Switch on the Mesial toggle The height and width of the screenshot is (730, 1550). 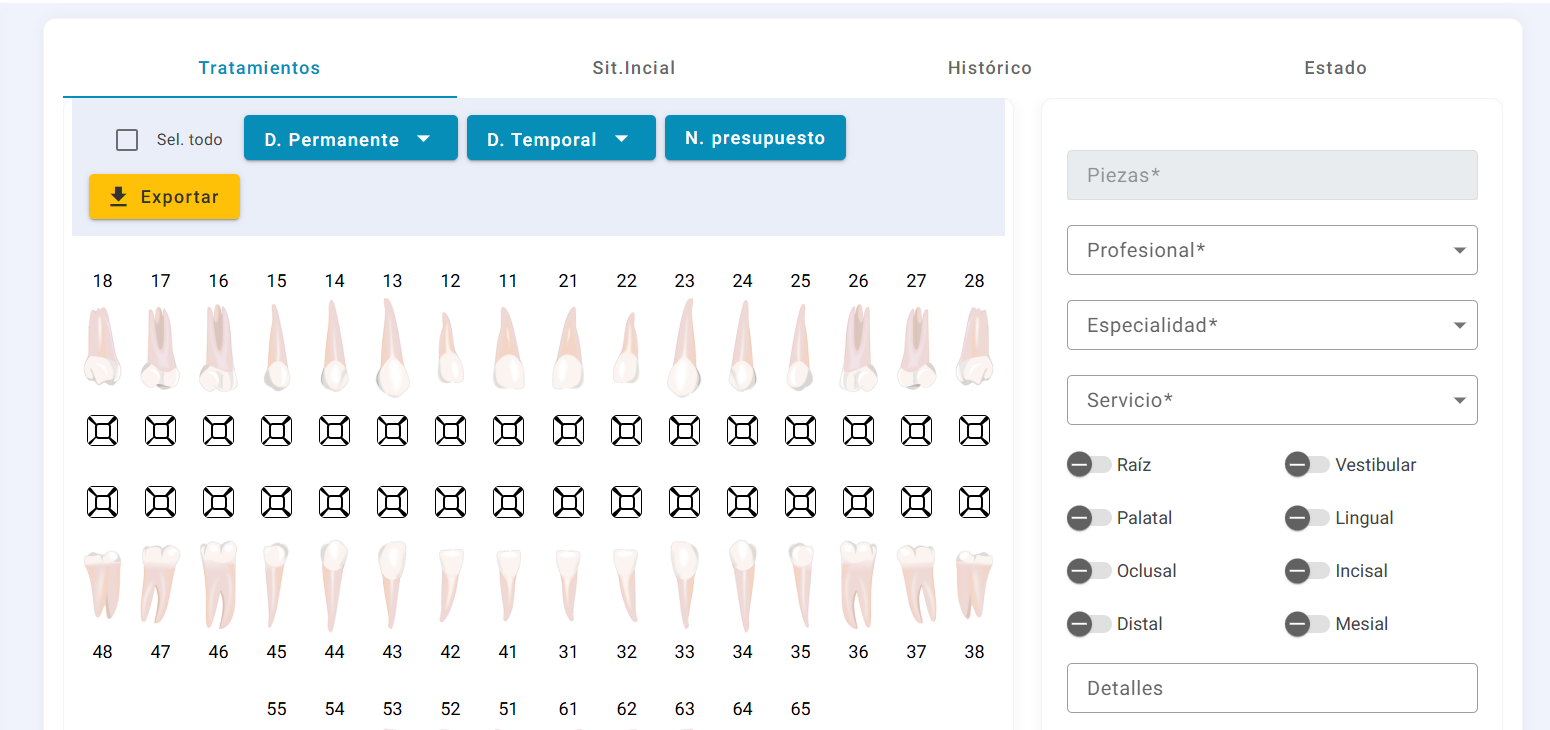1307,624
